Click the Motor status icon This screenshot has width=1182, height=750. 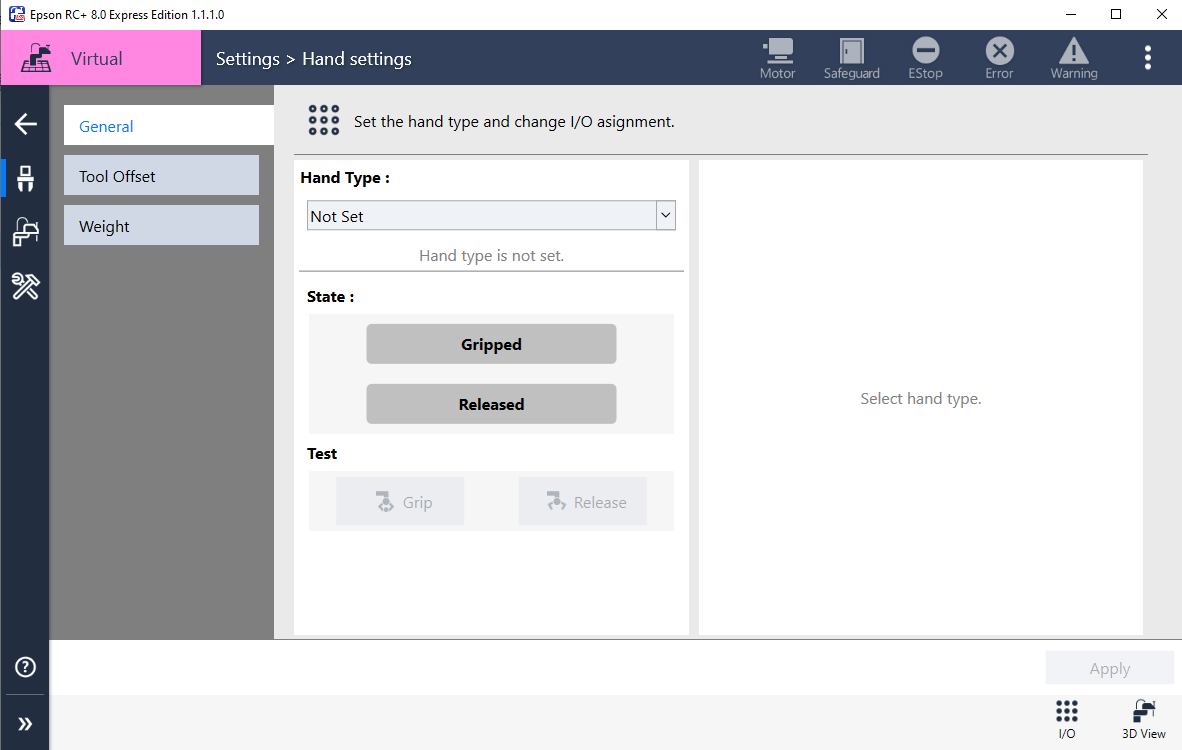coord(777,59)
